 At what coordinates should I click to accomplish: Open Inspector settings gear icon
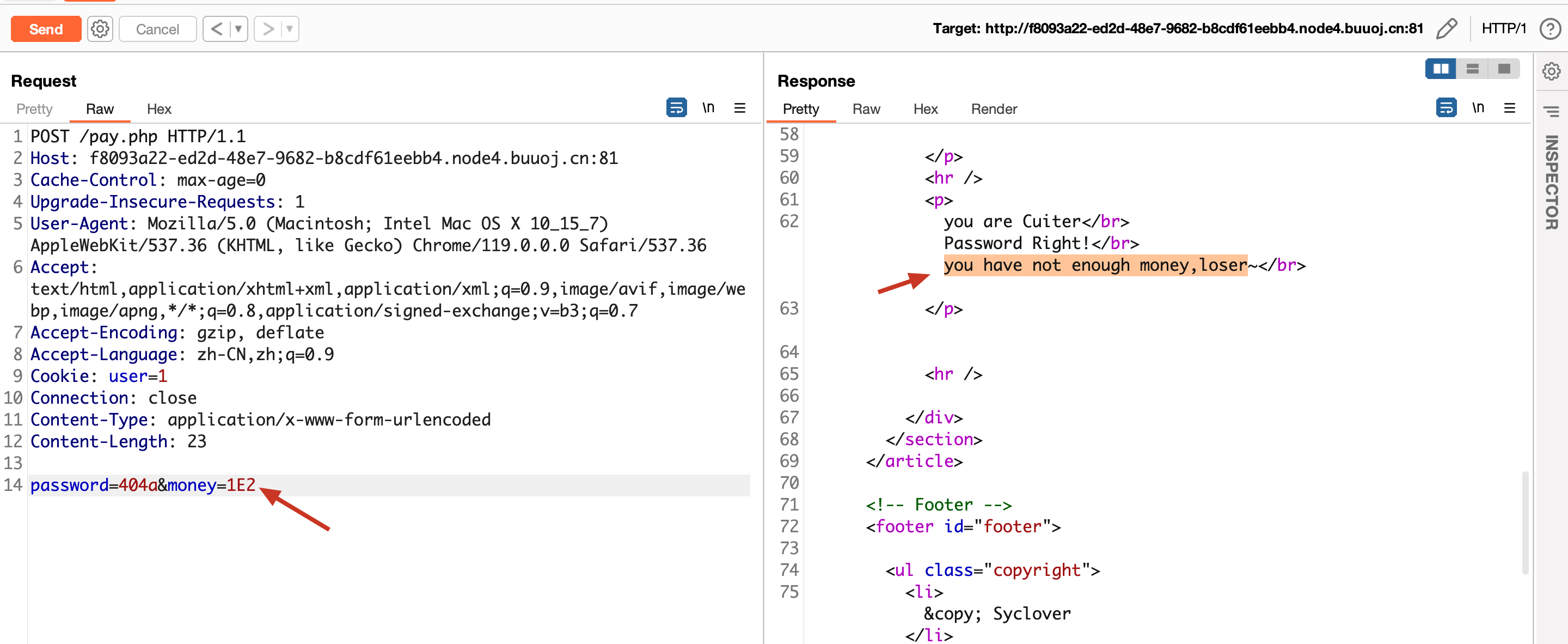1551,71
